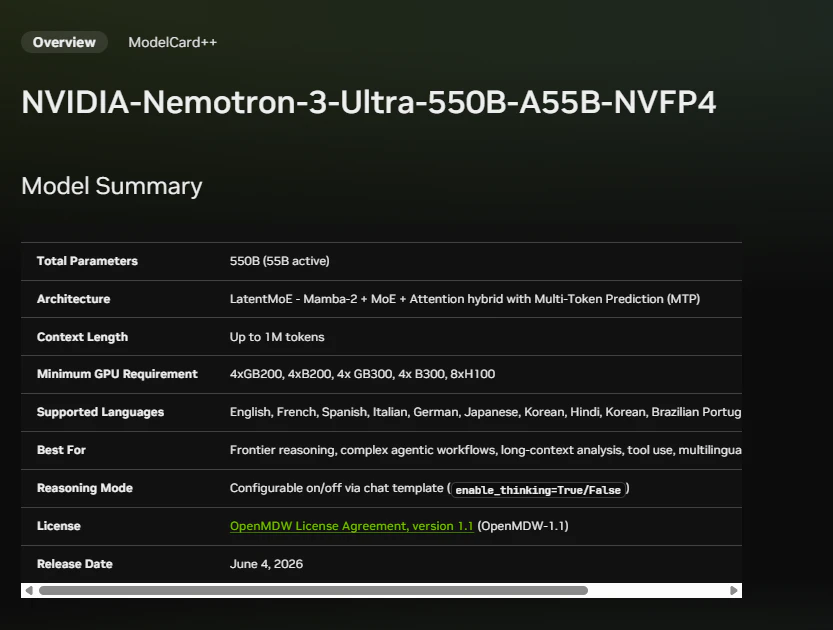The image size is (833, 630).
Task: Click the NVIDIA-Nemotron-3-Ultra-550B-A55B-NVFP4 title
Action: pyautogui.click(x=369, y=102)
